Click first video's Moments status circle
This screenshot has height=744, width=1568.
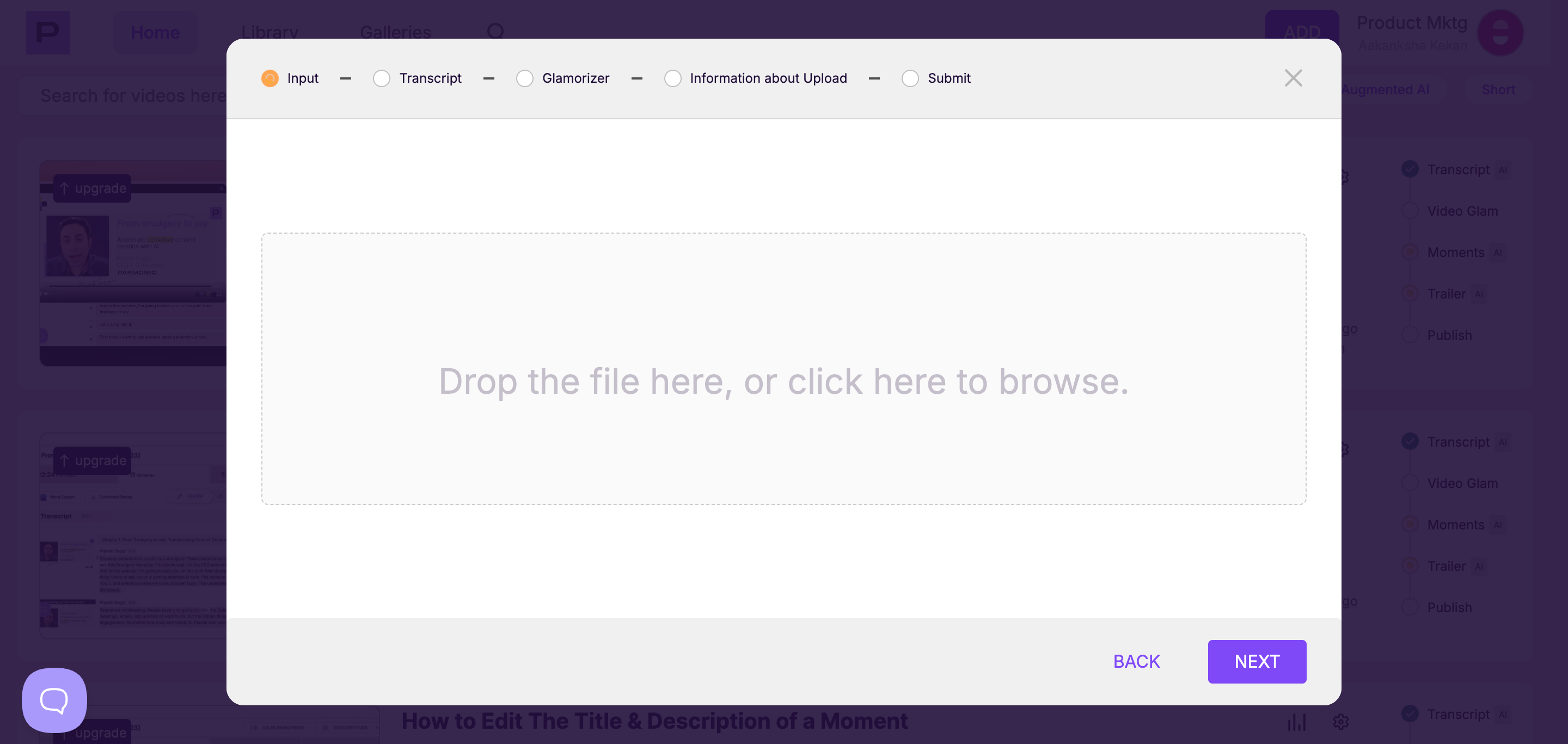(1410, 252)
